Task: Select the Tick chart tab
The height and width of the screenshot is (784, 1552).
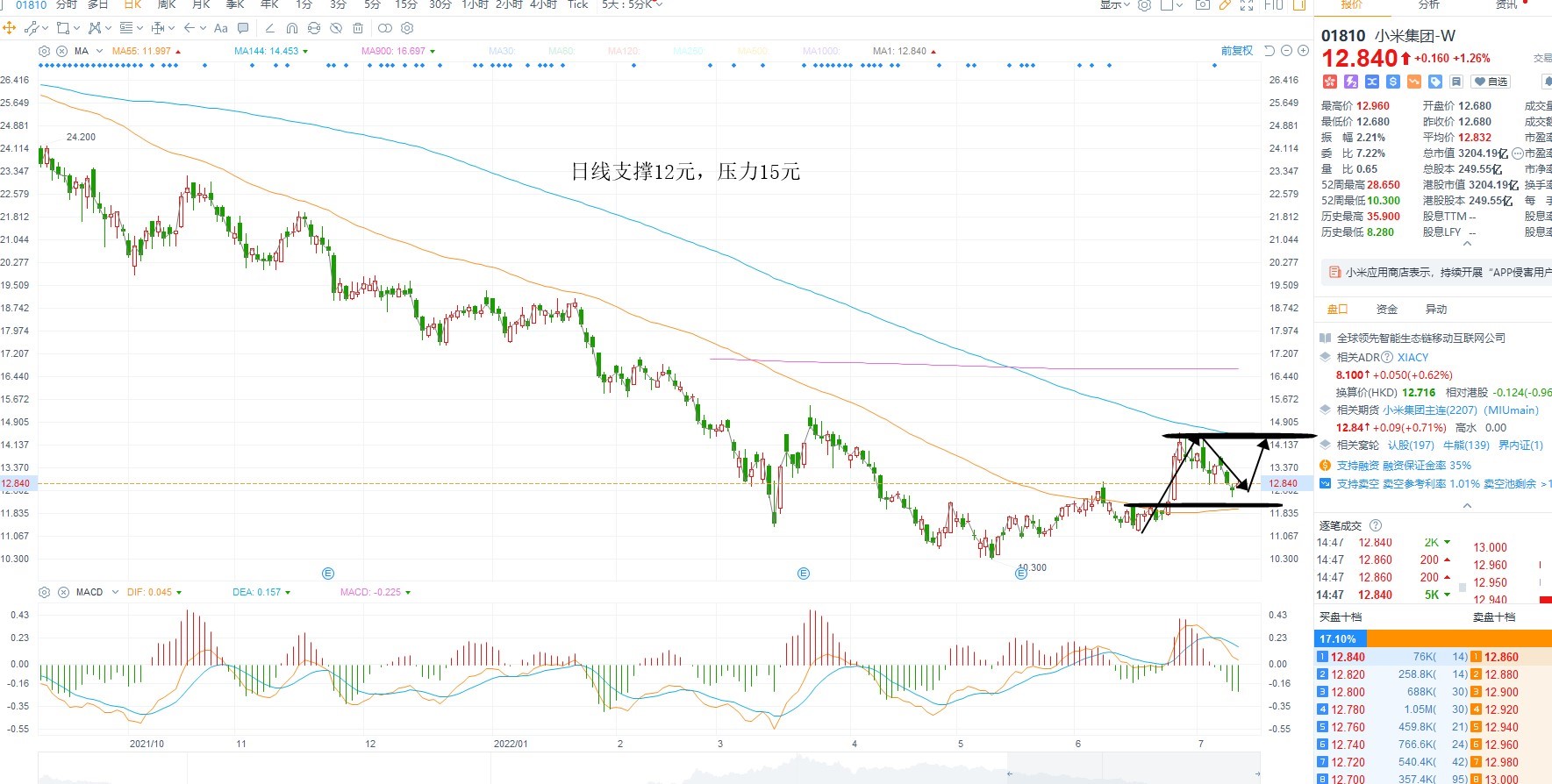Action: (x=577, y=4)
